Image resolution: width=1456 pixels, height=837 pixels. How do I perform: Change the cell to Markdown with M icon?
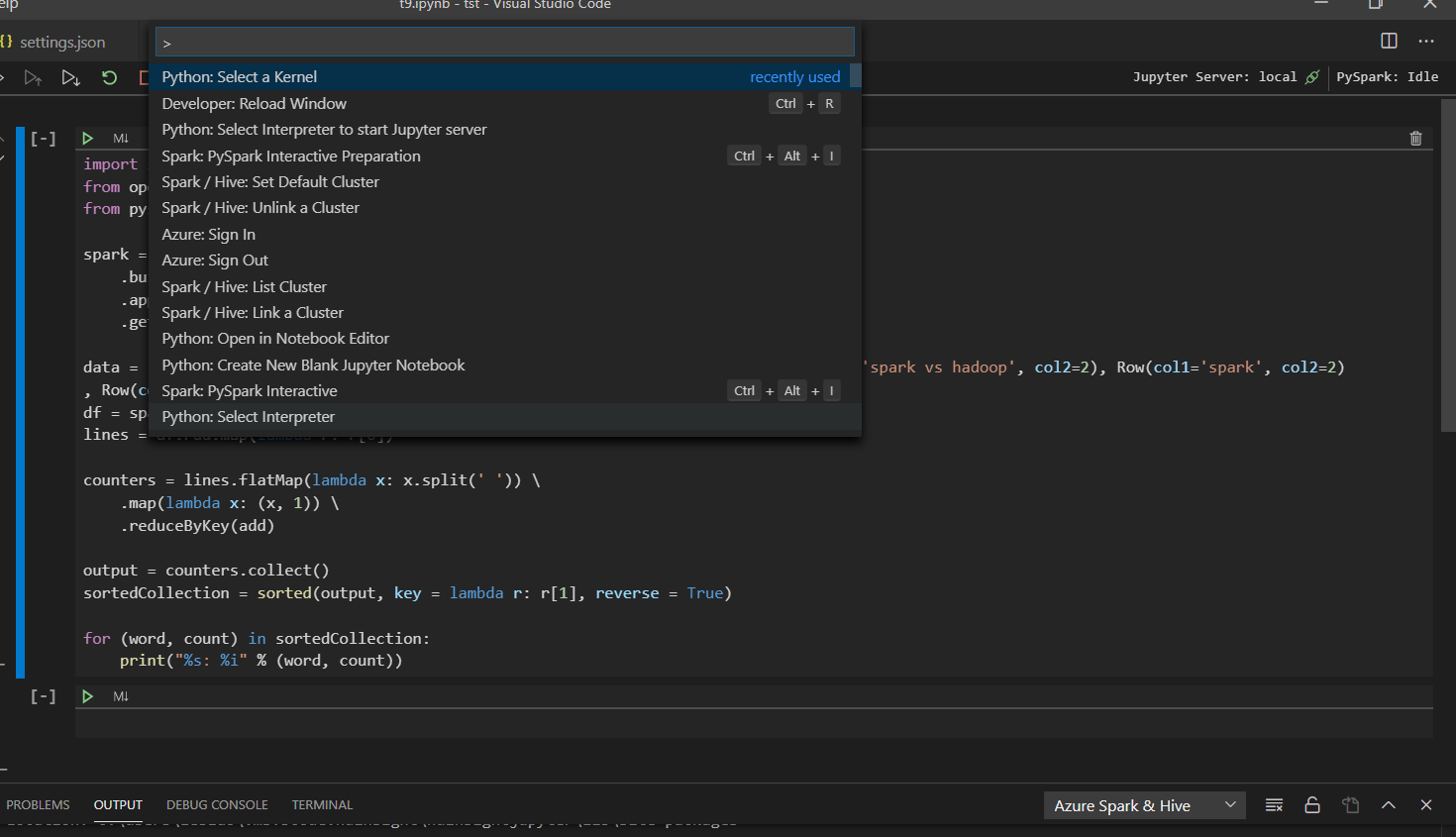tap(120, 138)
